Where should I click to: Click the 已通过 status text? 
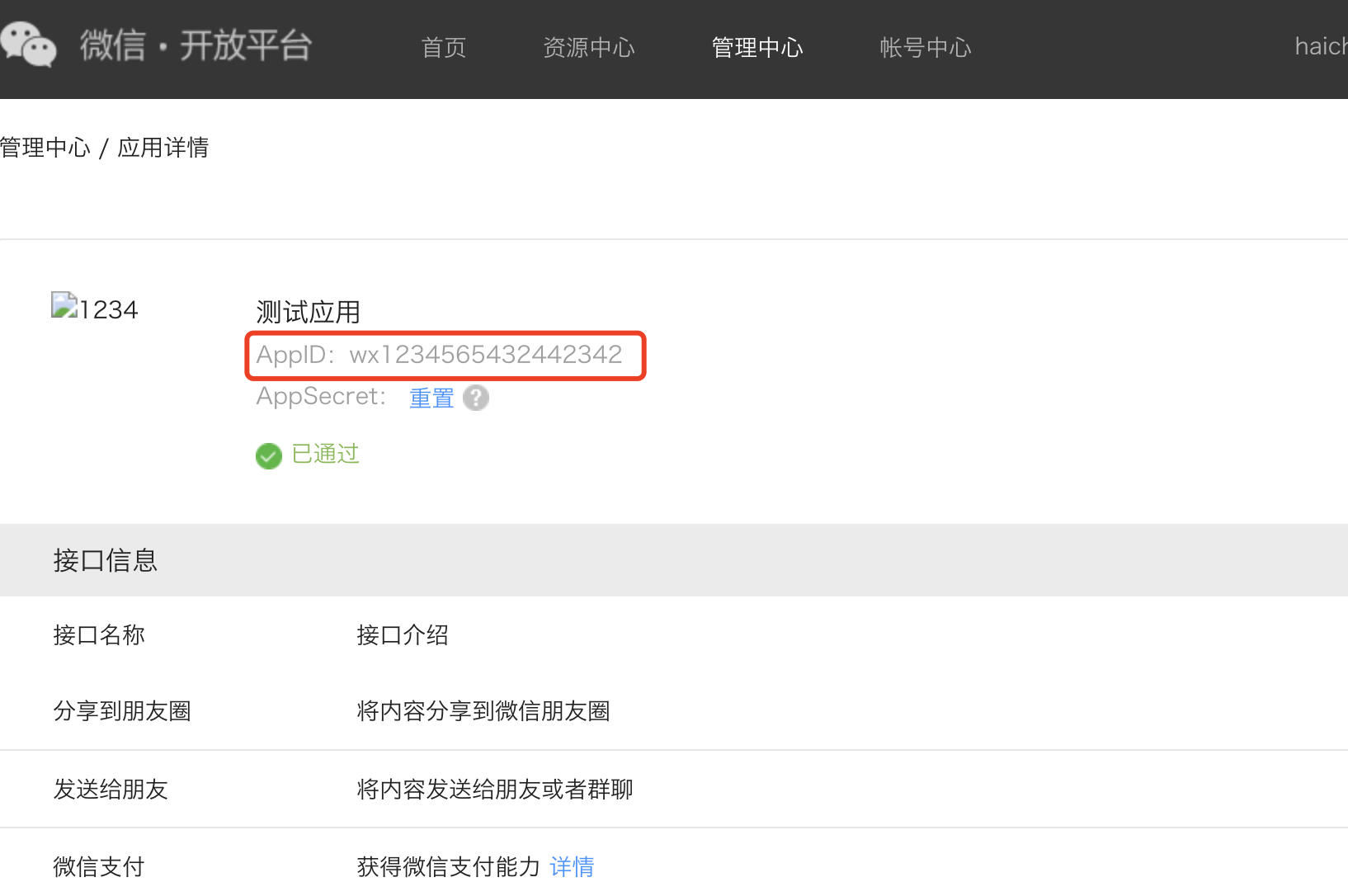[x=326, y=455]
